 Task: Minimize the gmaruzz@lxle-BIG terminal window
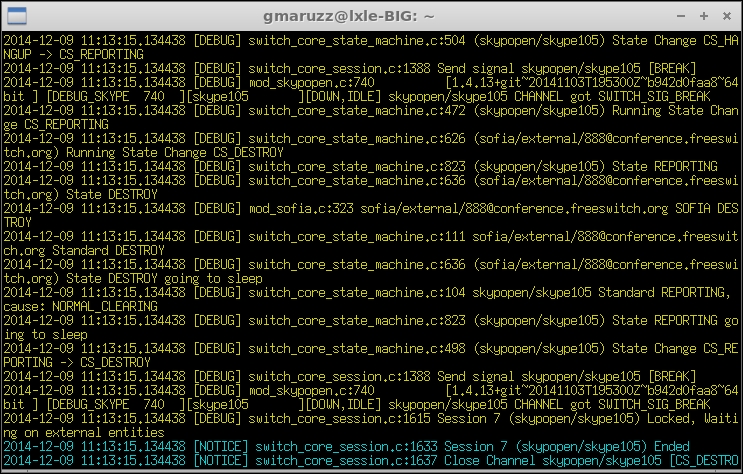681,16
